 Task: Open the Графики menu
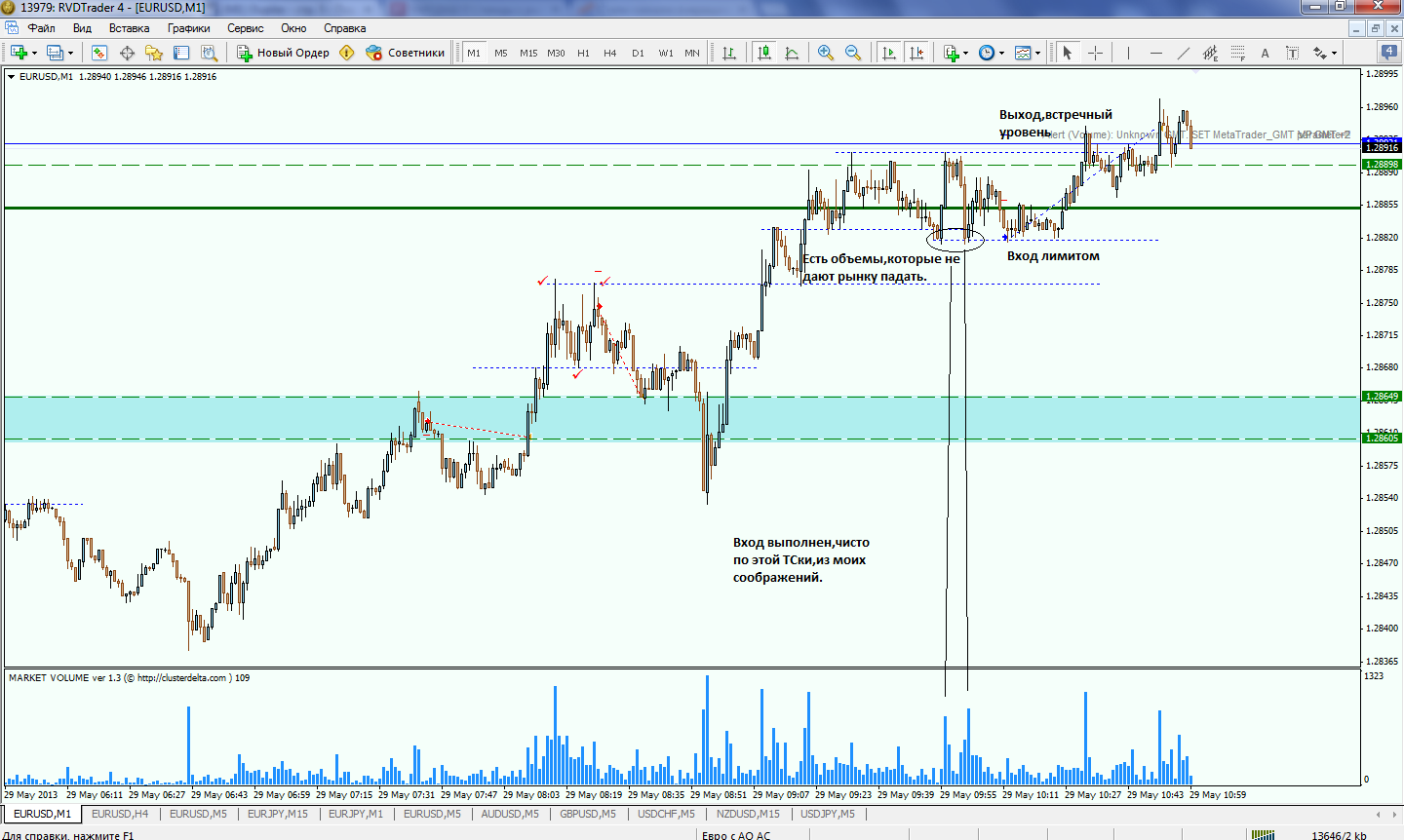pos(188,28)
